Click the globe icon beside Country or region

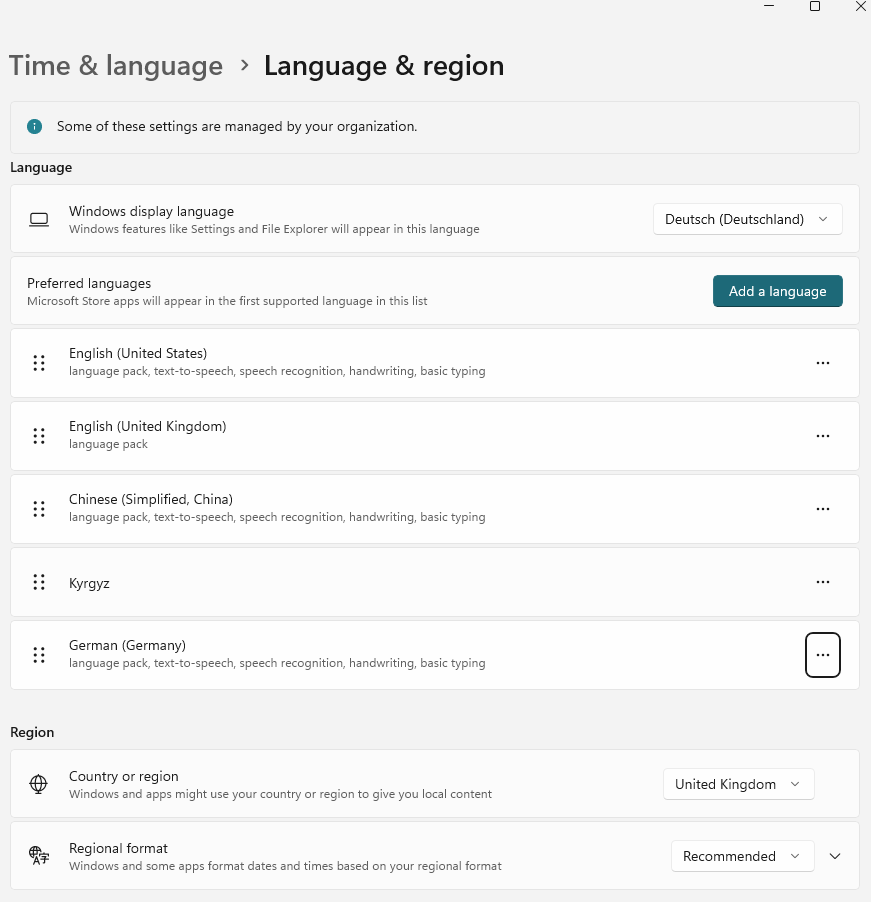(39, 784)
